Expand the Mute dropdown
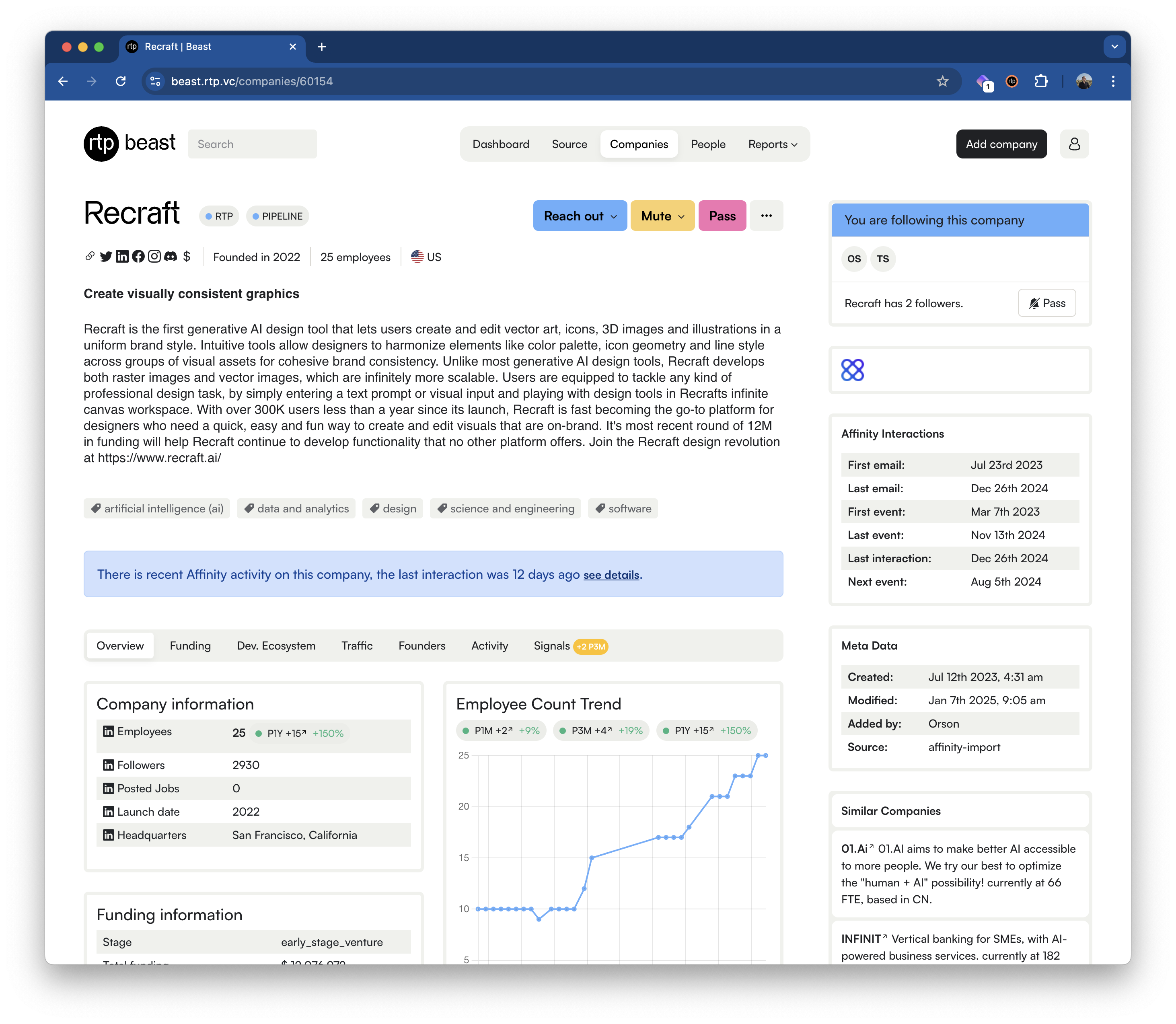Viewport: 1176px width, 1024px height. (662, 216)
